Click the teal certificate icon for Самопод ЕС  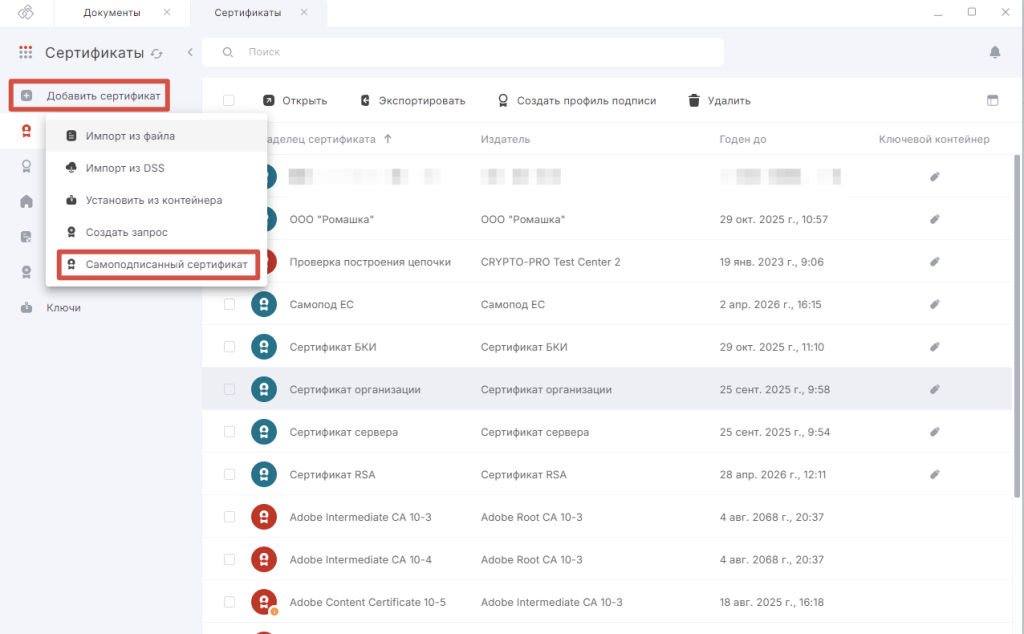point(264,304)
